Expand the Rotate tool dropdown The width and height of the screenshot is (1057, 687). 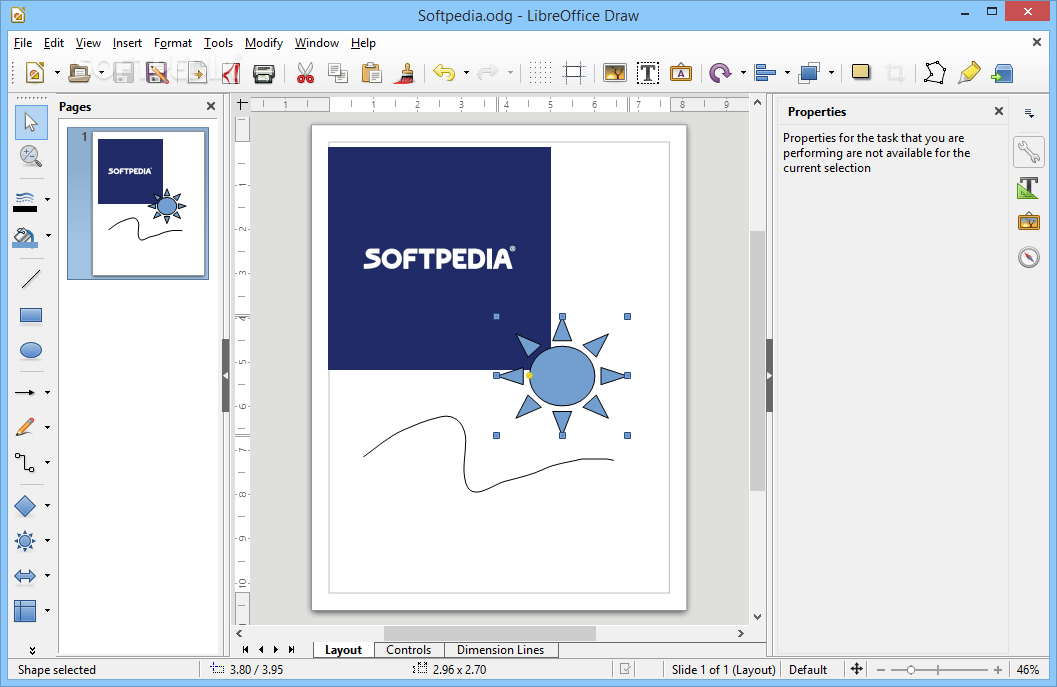[x=743, y=73]
